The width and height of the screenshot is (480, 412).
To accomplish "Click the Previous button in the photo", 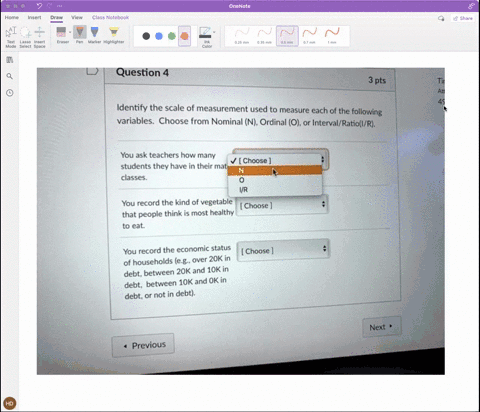I will tap(143, 345).
